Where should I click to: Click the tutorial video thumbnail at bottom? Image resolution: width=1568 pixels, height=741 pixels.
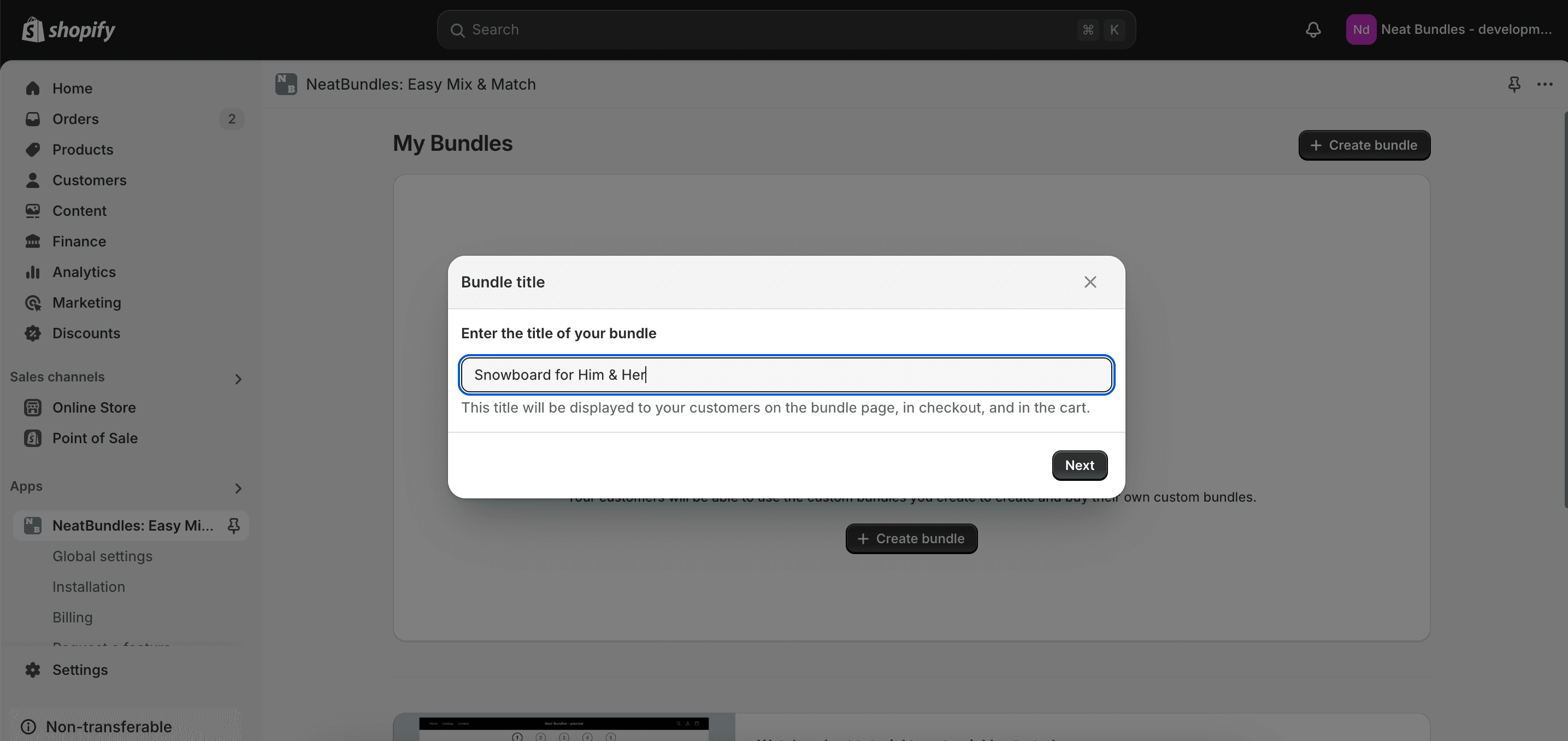pos(564,727)
